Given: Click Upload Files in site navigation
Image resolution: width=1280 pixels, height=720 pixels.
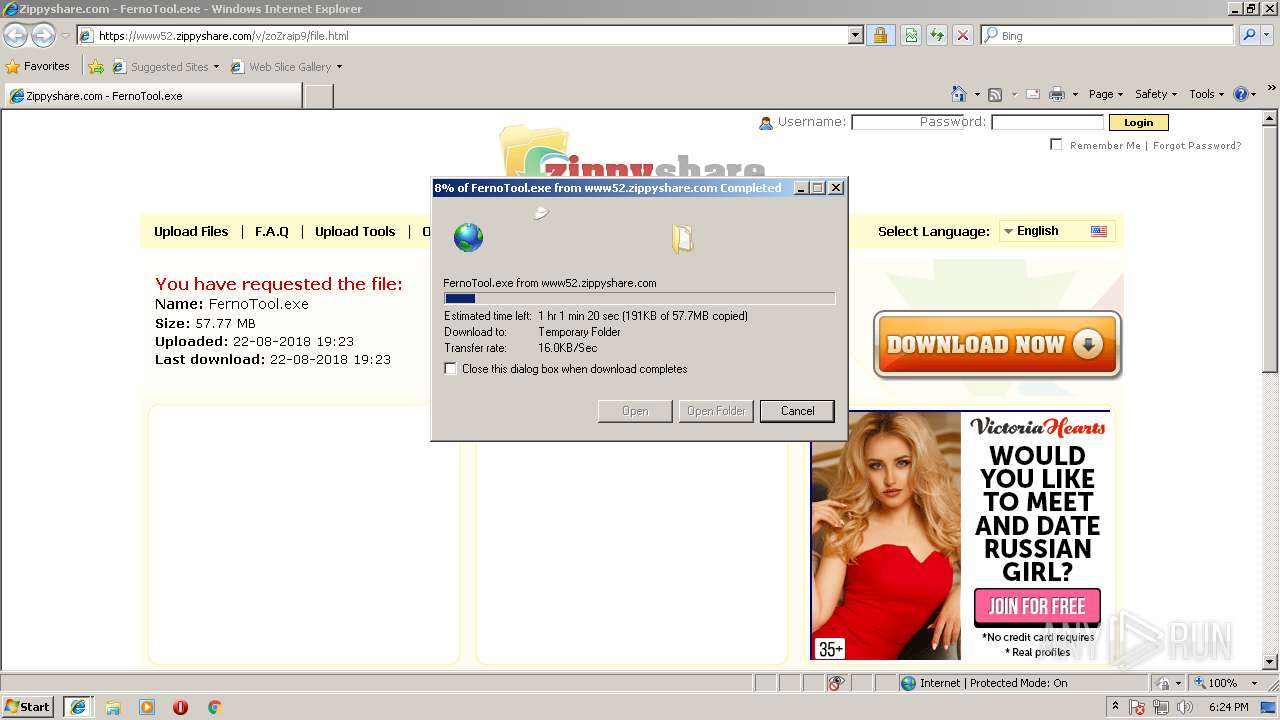Looking at the screenshot, I should (191, 231).
